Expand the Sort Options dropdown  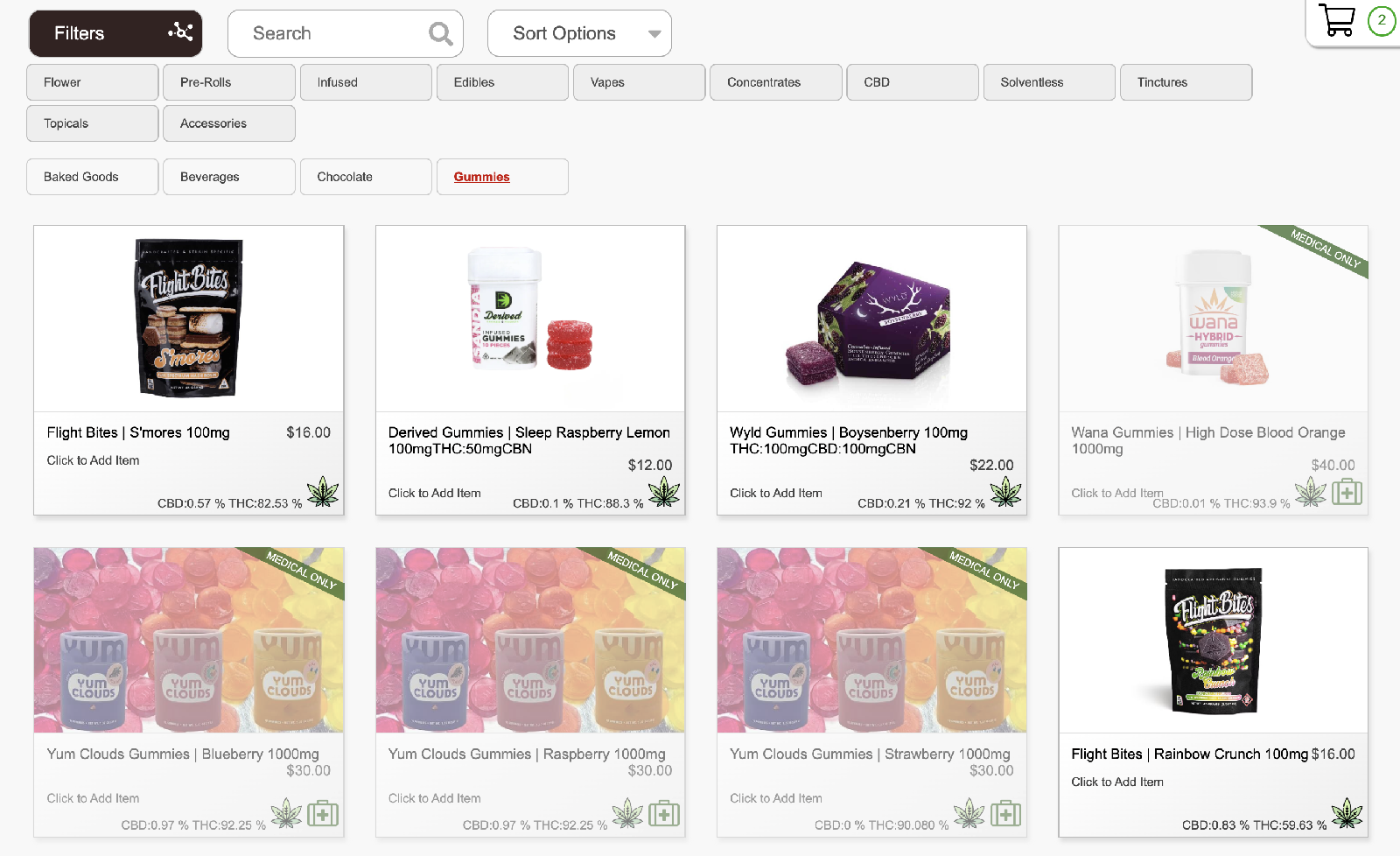tap(579, 34)
